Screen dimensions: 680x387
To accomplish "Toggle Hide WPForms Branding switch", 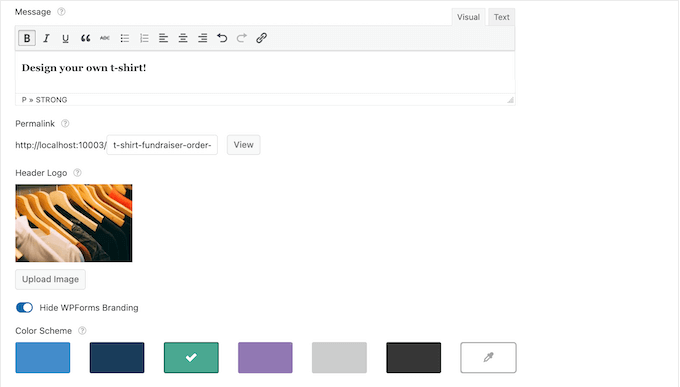I will coord(24,308).
